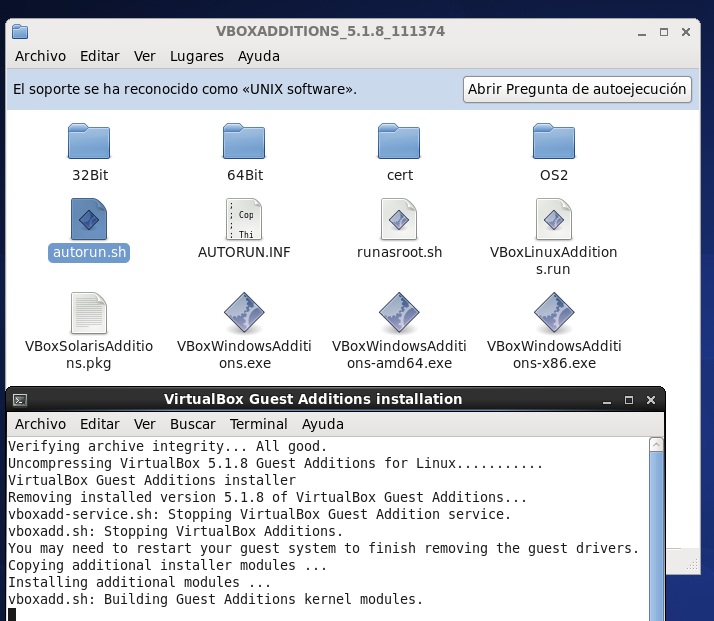Open Archivo menu in file manager

point(41,56)
